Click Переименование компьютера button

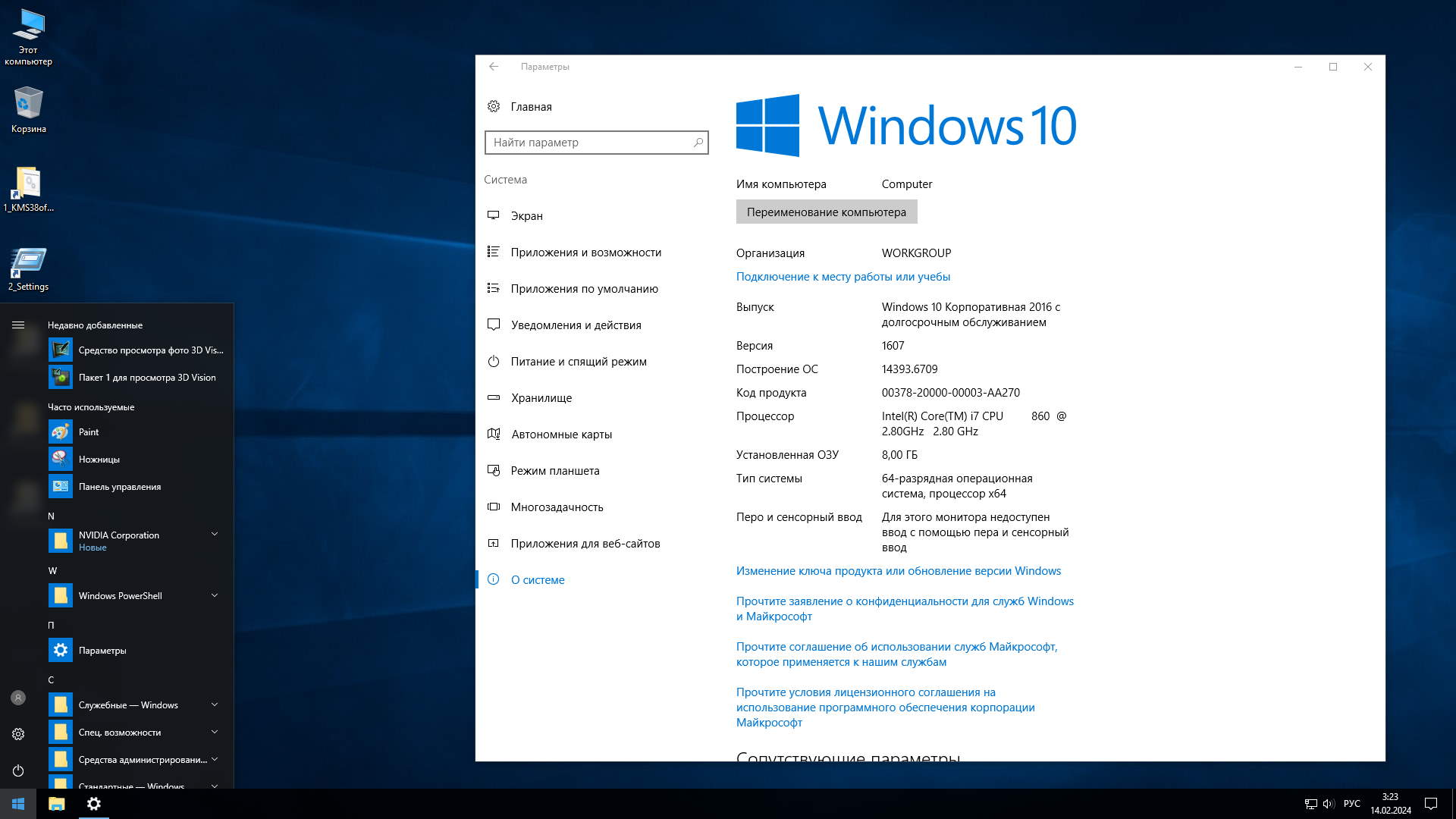(x=826, y=212)
